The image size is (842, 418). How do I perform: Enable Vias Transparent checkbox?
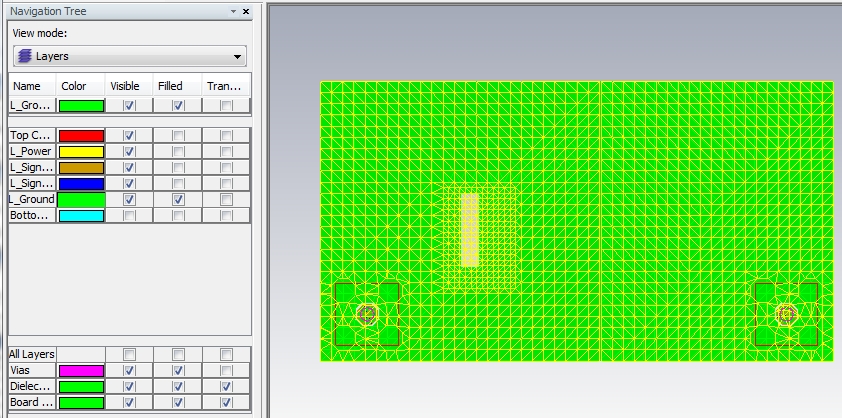(227, 371)
